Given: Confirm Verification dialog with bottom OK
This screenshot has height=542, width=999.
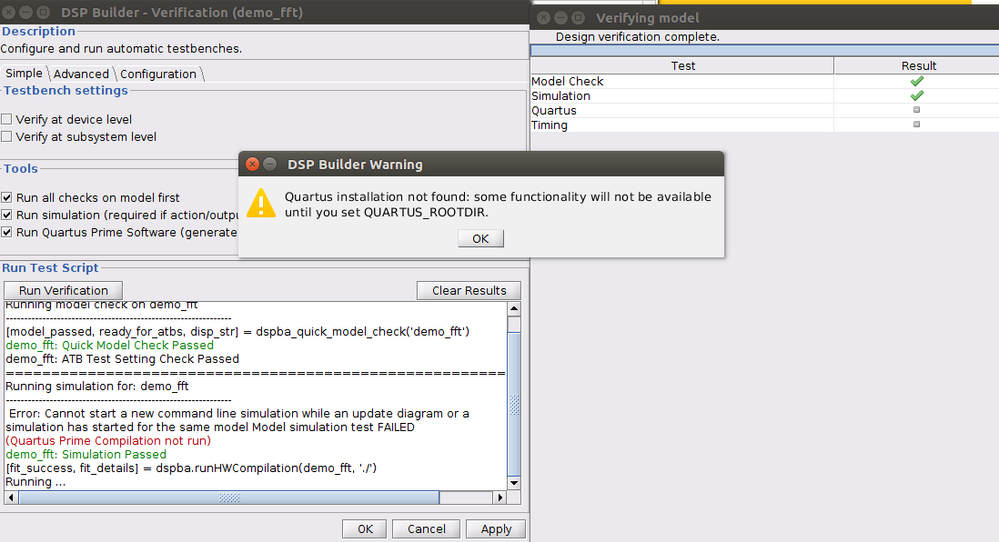Looking at the screenshot, I should pyautogui.click(x=364, y=529).
